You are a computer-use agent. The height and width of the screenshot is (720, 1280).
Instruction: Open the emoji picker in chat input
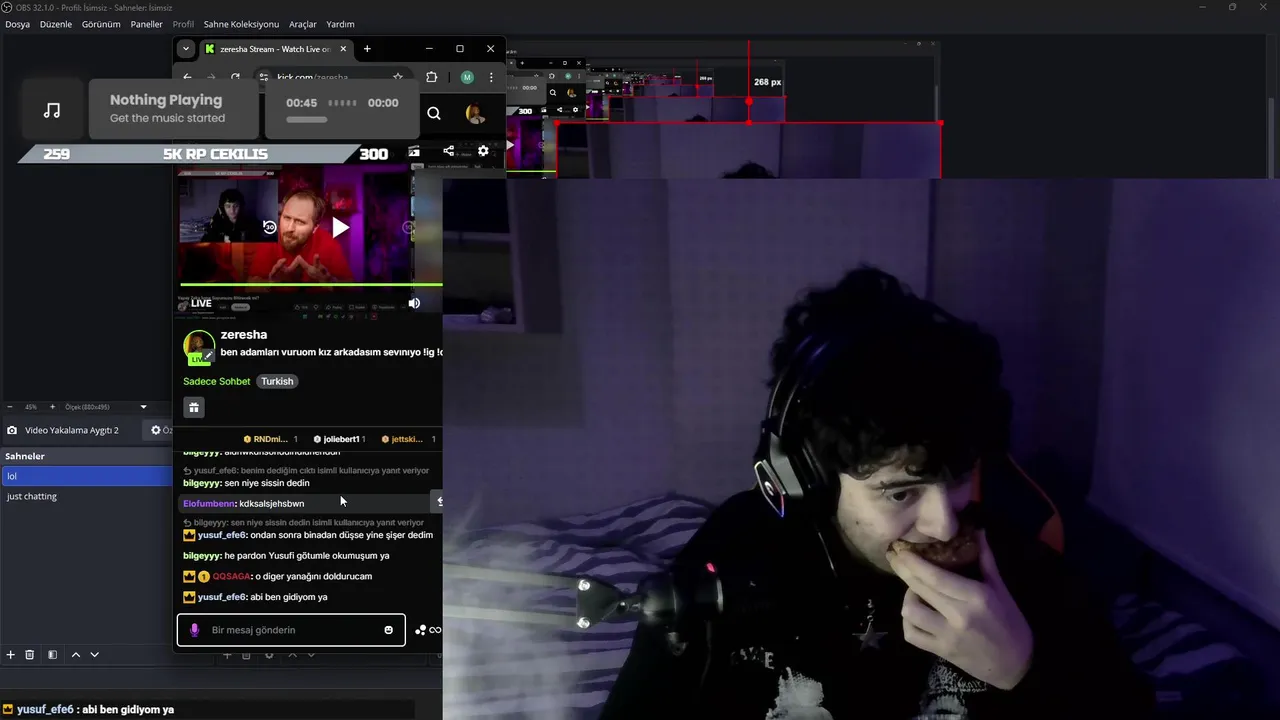389,630
